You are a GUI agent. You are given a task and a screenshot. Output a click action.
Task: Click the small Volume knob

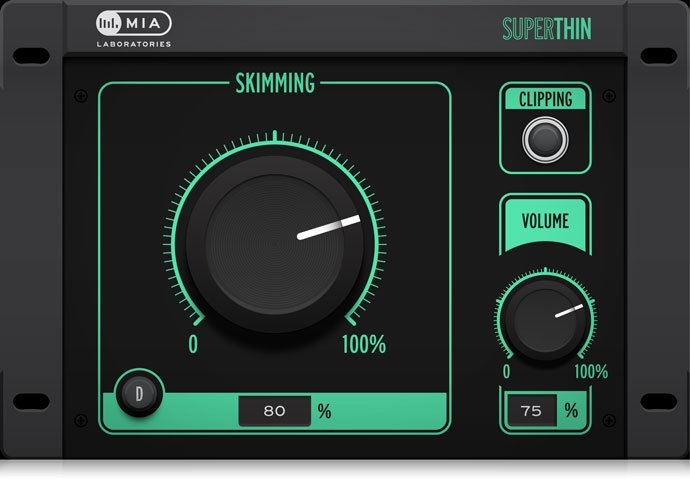tap(545, 320)
